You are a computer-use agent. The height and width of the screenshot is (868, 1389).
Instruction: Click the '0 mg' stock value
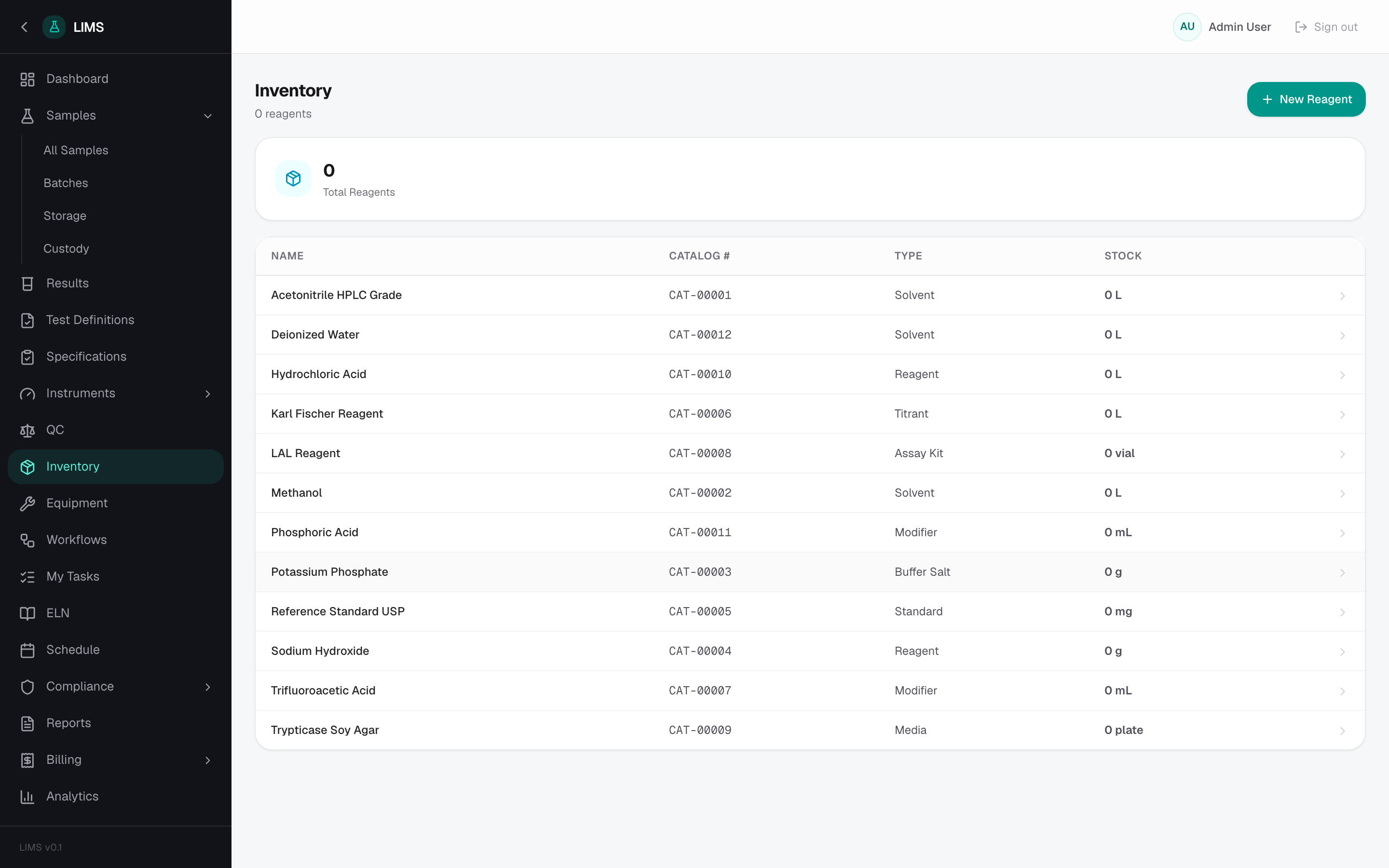(1118, 612)
